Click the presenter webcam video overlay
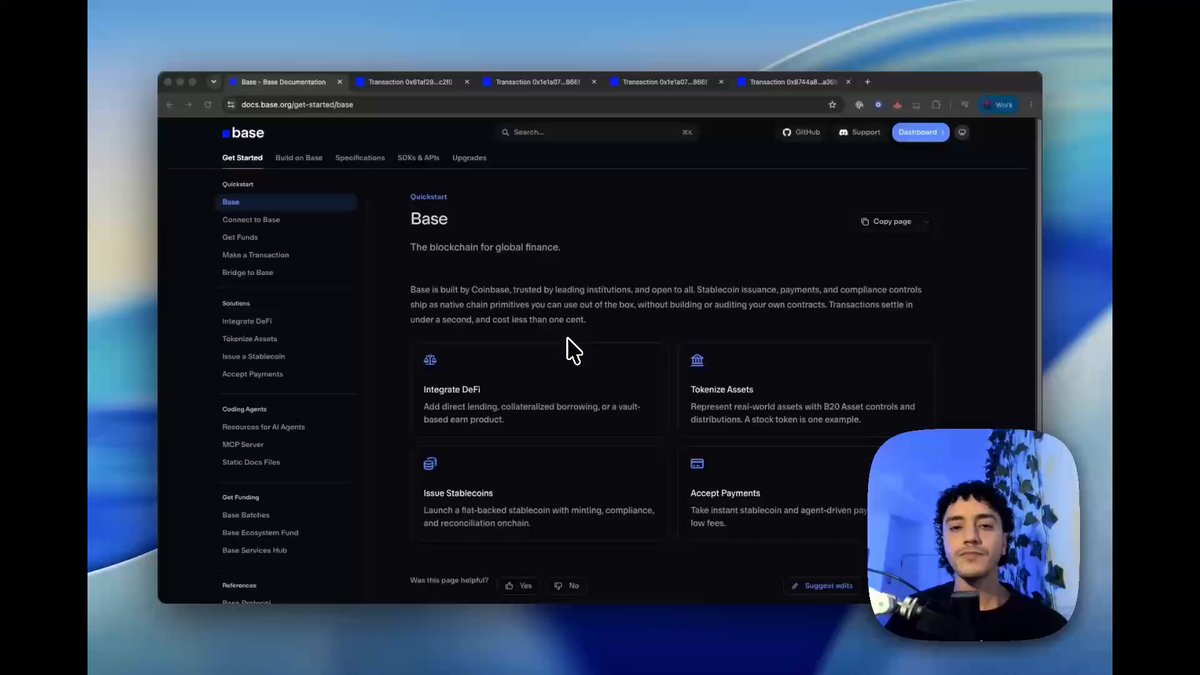 click(x=973, y=536)
